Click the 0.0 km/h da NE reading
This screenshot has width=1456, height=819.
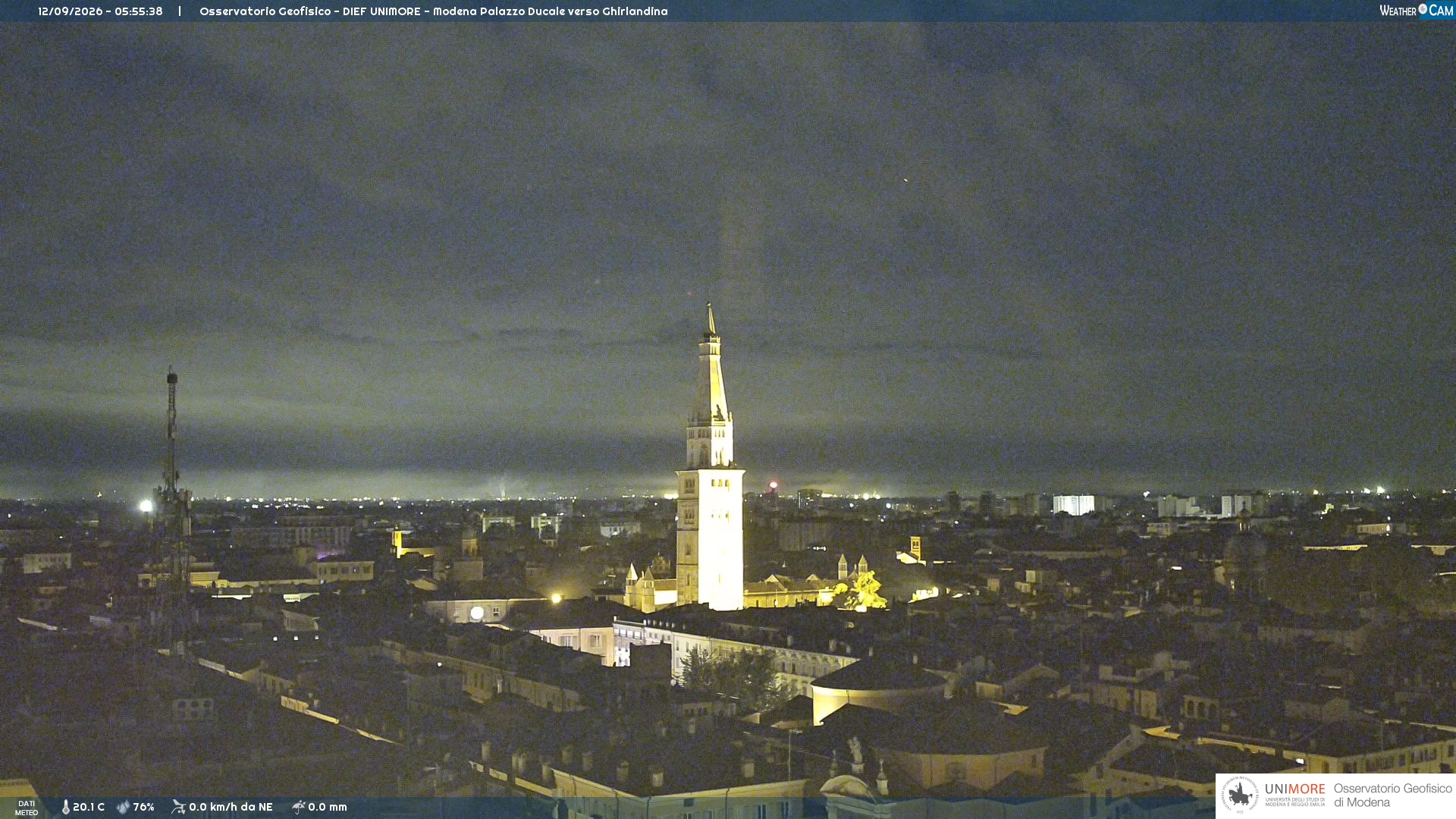pyautogui.click(x=231, y=807)
